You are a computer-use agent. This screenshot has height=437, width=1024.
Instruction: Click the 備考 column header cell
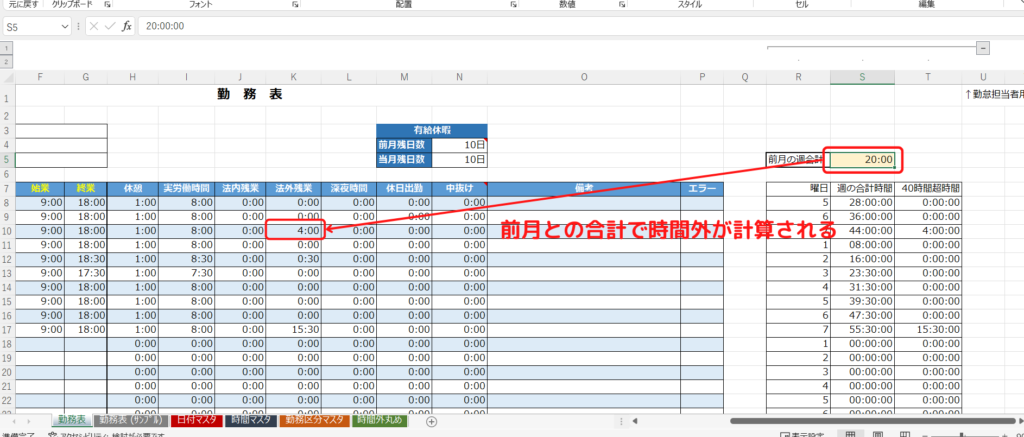pyautogui.click(x=584, y=188)
